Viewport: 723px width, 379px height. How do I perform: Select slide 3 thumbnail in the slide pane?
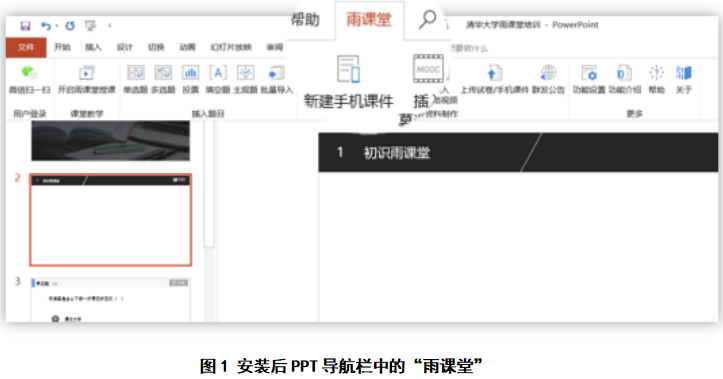[111, 300]
